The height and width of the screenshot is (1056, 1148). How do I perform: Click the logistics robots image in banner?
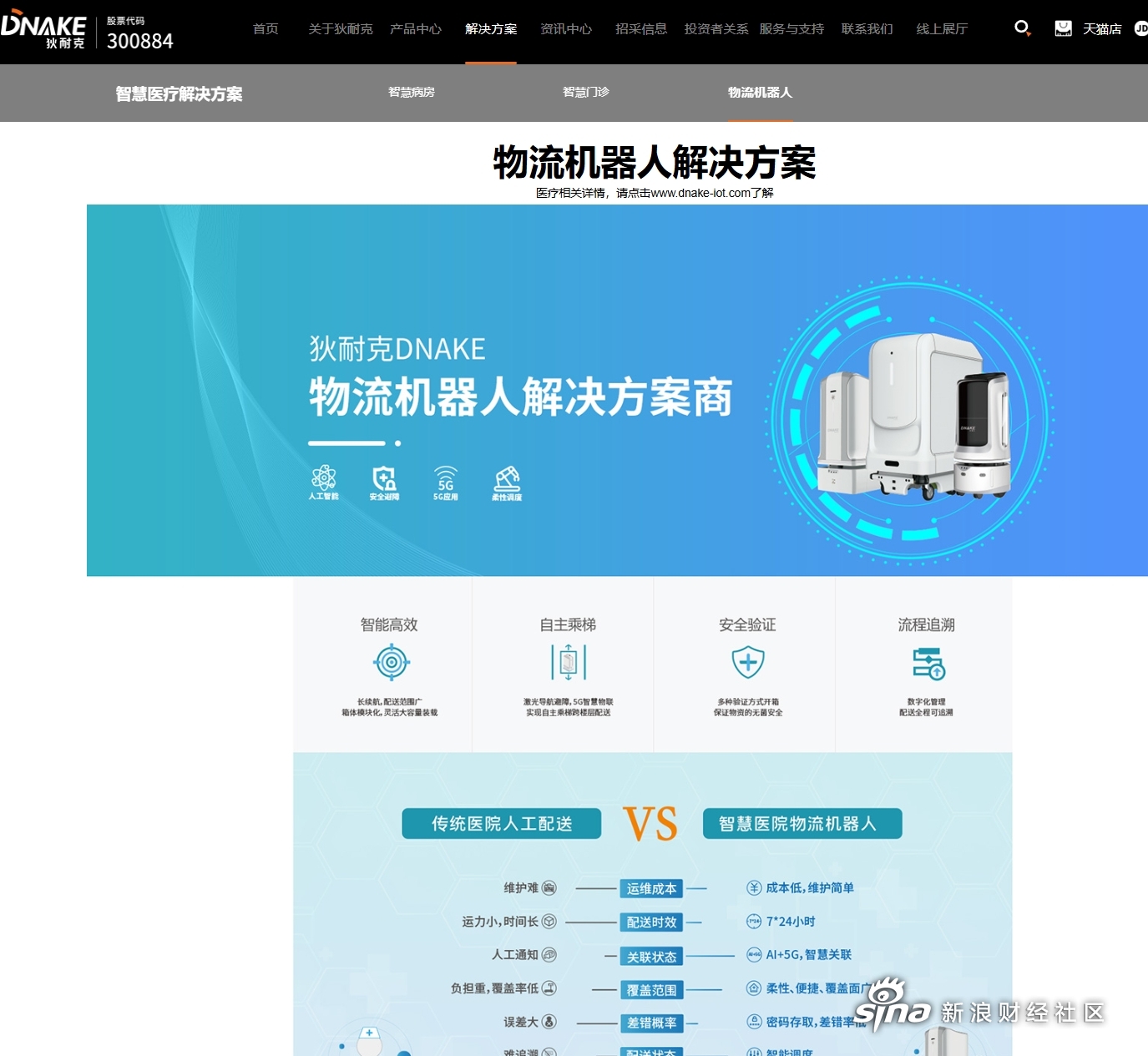point(914,417)
